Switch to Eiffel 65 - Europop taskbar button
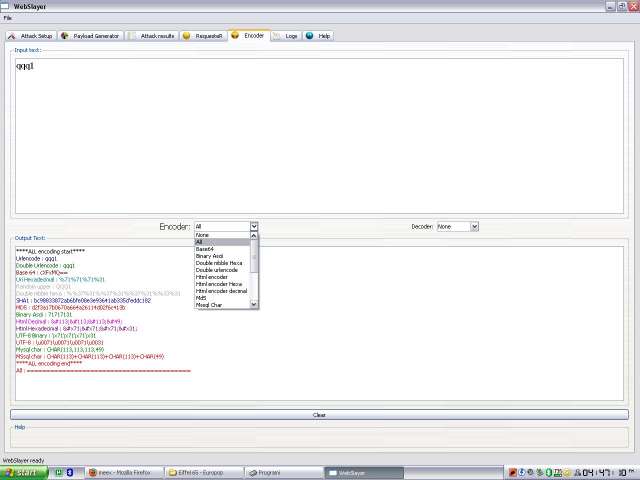Viewport: 640px width, 480px height. point(204,473)
